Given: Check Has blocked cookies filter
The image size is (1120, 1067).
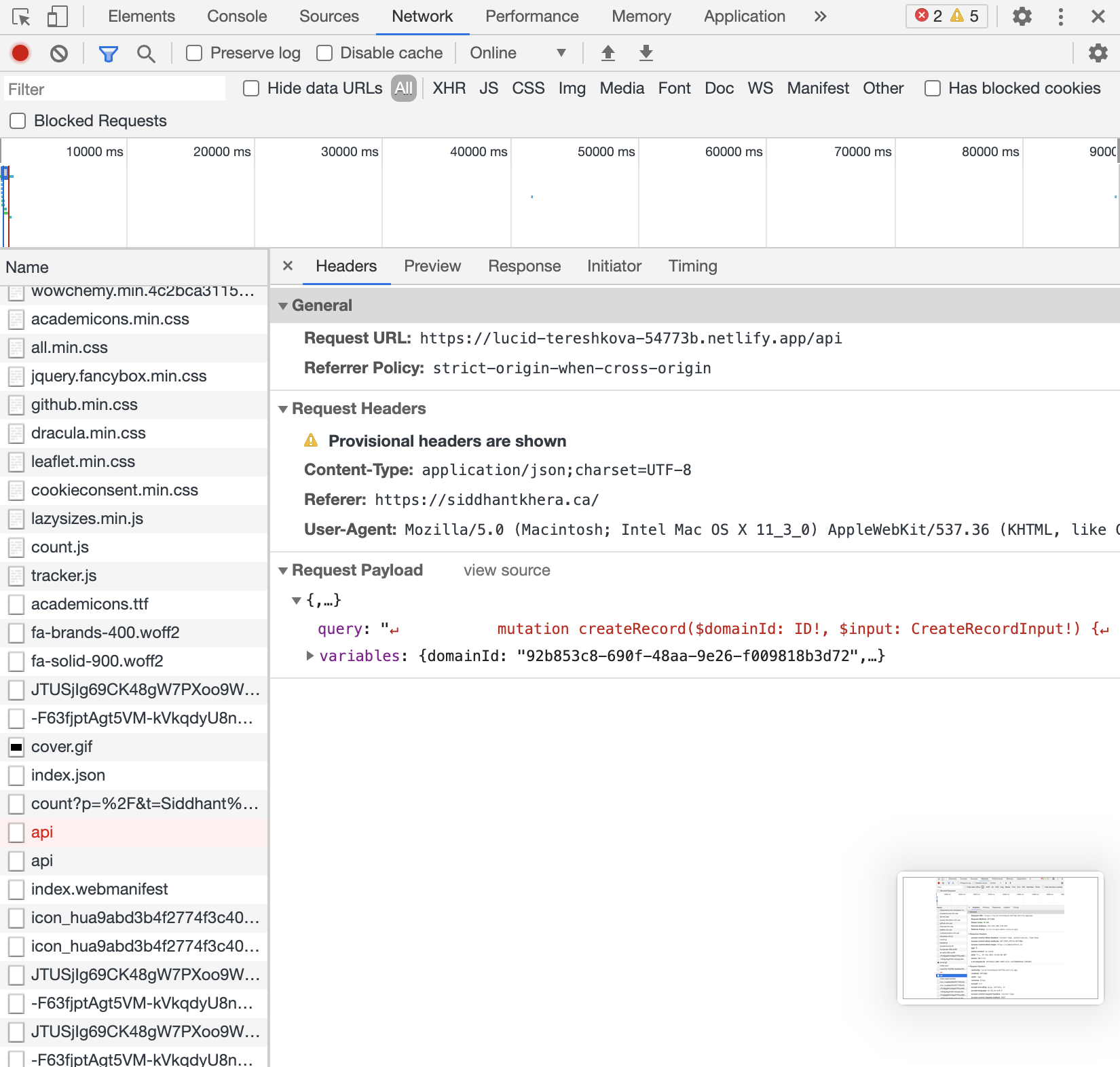Looking at the screenshot, I should 932,88.
